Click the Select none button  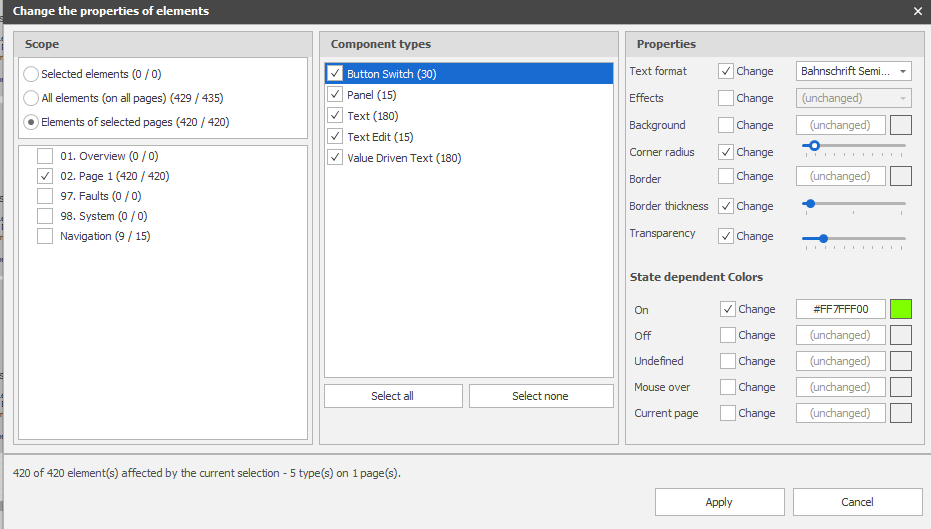541,396
